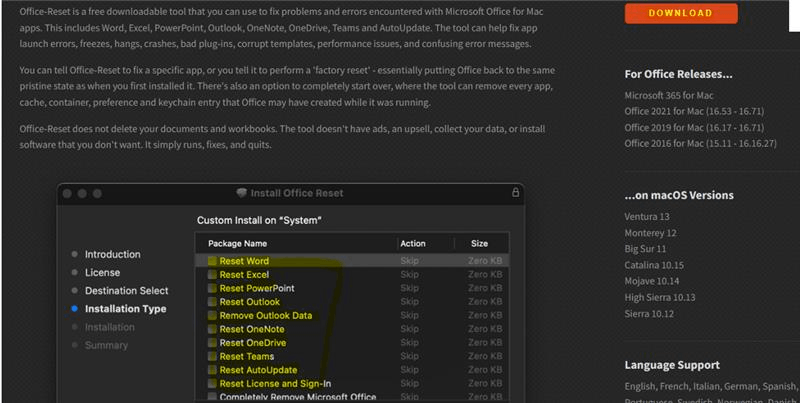Click the lock icon in installer title bar
The height and width of the screenshot is (403, 800).
[x=515, y=193]
